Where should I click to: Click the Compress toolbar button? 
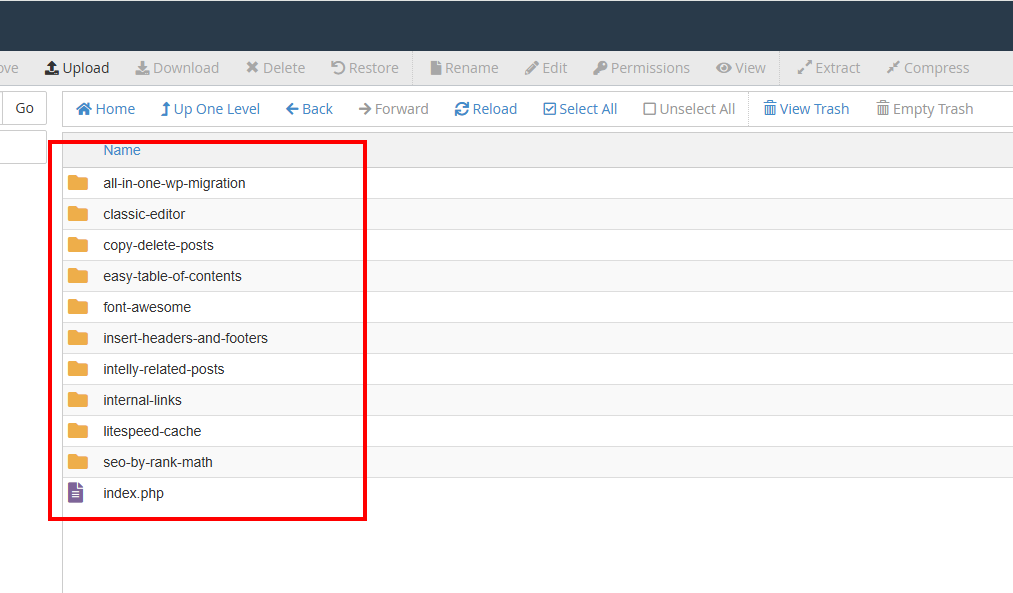coord(928,68)
